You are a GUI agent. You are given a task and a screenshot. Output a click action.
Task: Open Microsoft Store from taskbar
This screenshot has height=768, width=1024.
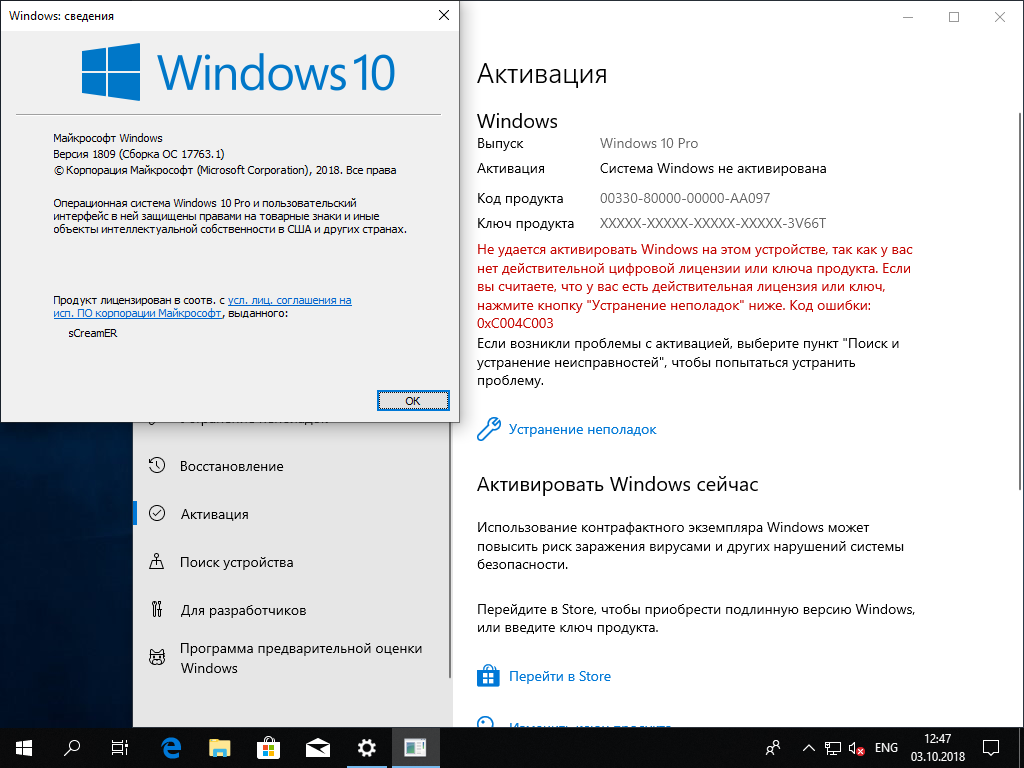point(268,748)
